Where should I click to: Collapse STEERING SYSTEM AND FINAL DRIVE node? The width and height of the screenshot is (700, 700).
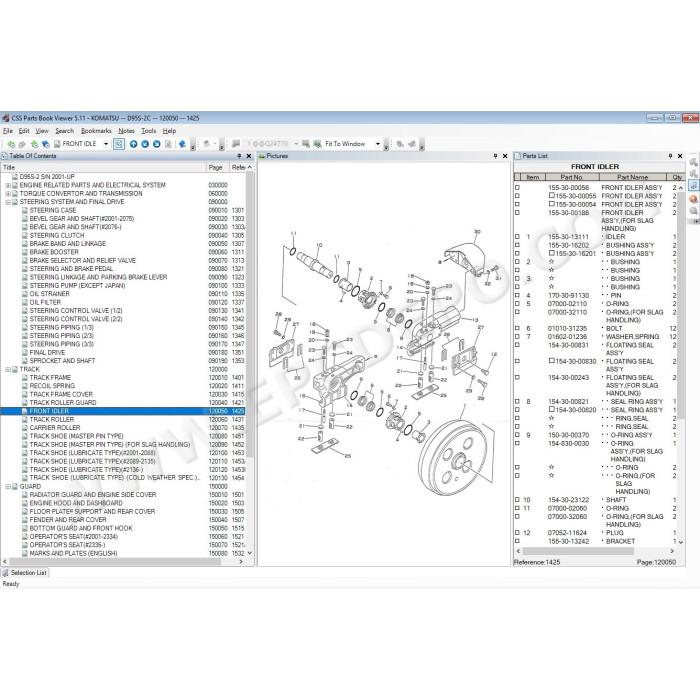8,202
